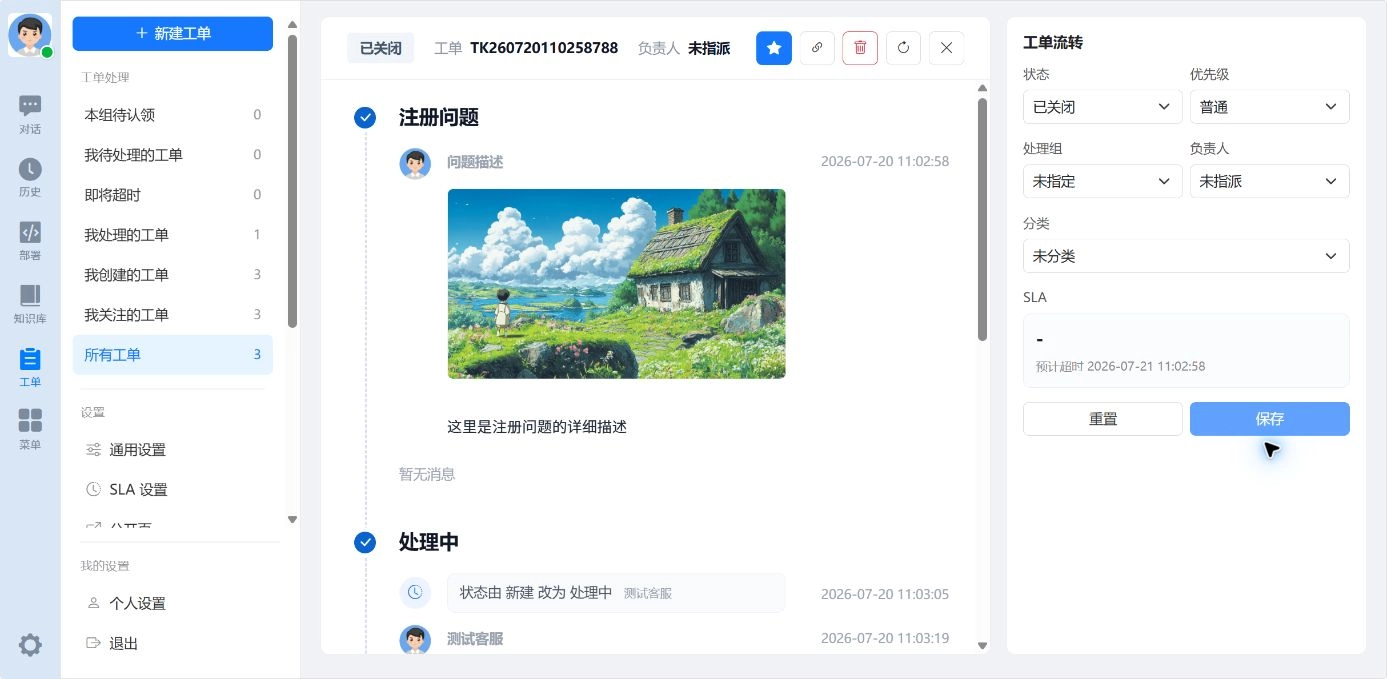Select 我关注的工单 list
1387x679 pixels.
(172, 315)
